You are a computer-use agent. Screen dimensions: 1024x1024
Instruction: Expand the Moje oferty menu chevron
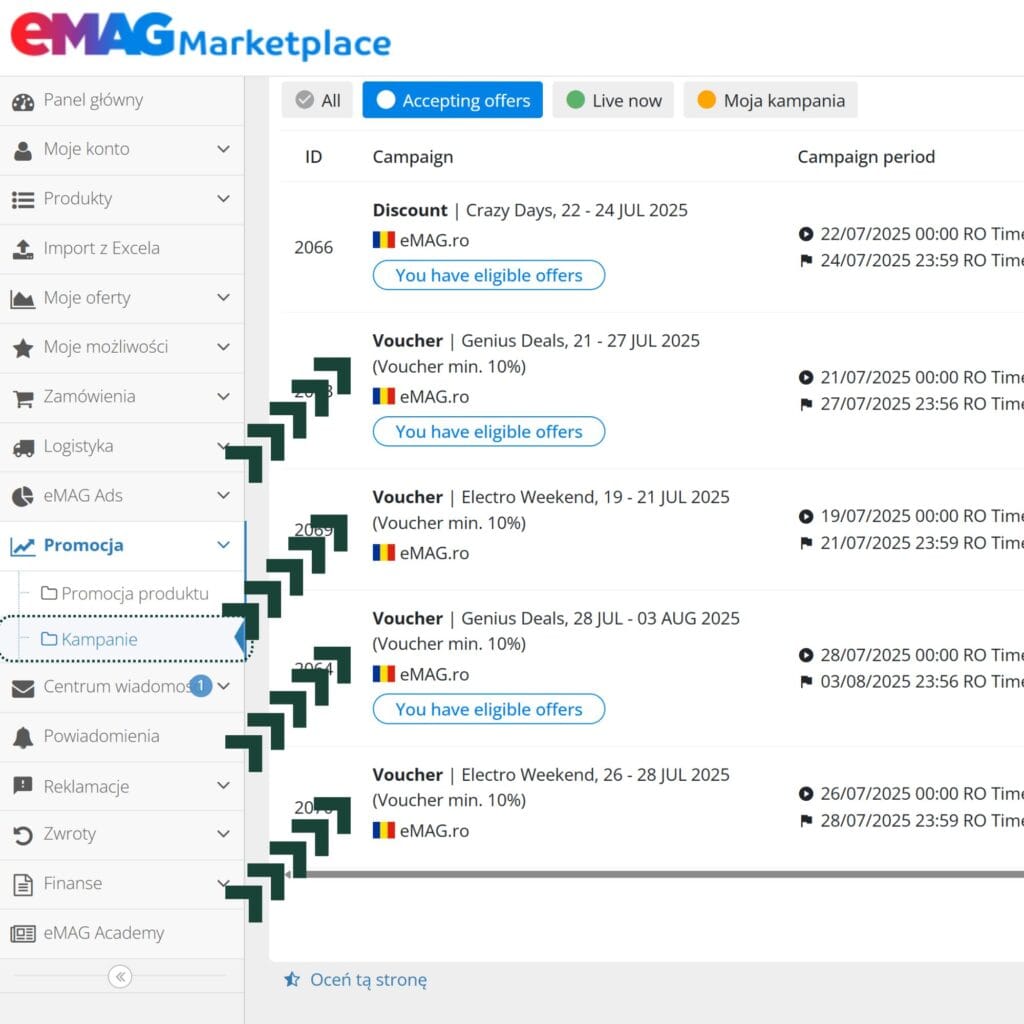coord(223,297)
